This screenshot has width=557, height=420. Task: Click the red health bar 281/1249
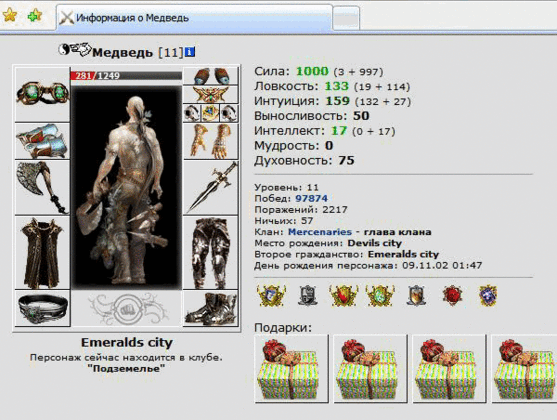pos(126,76)
